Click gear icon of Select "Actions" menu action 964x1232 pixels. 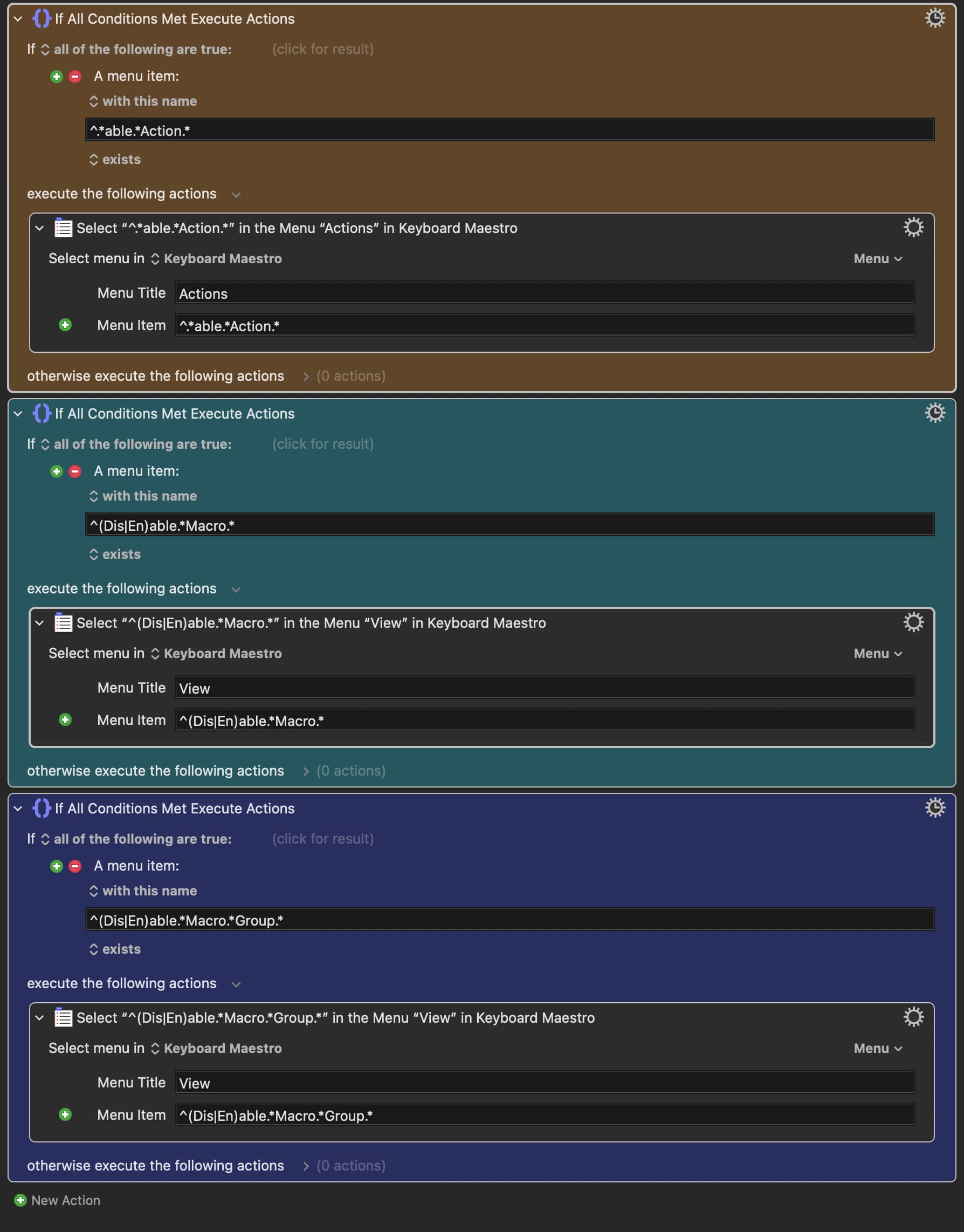913,228
